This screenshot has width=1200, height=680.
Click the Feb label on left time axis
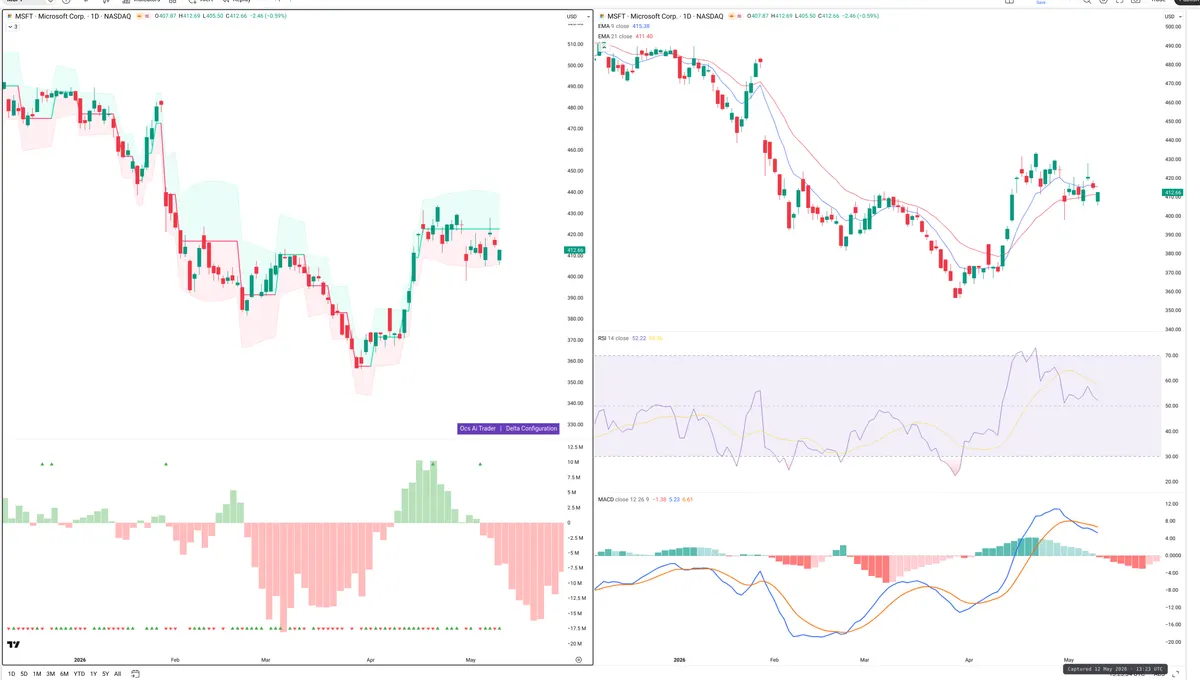(175, 660)
